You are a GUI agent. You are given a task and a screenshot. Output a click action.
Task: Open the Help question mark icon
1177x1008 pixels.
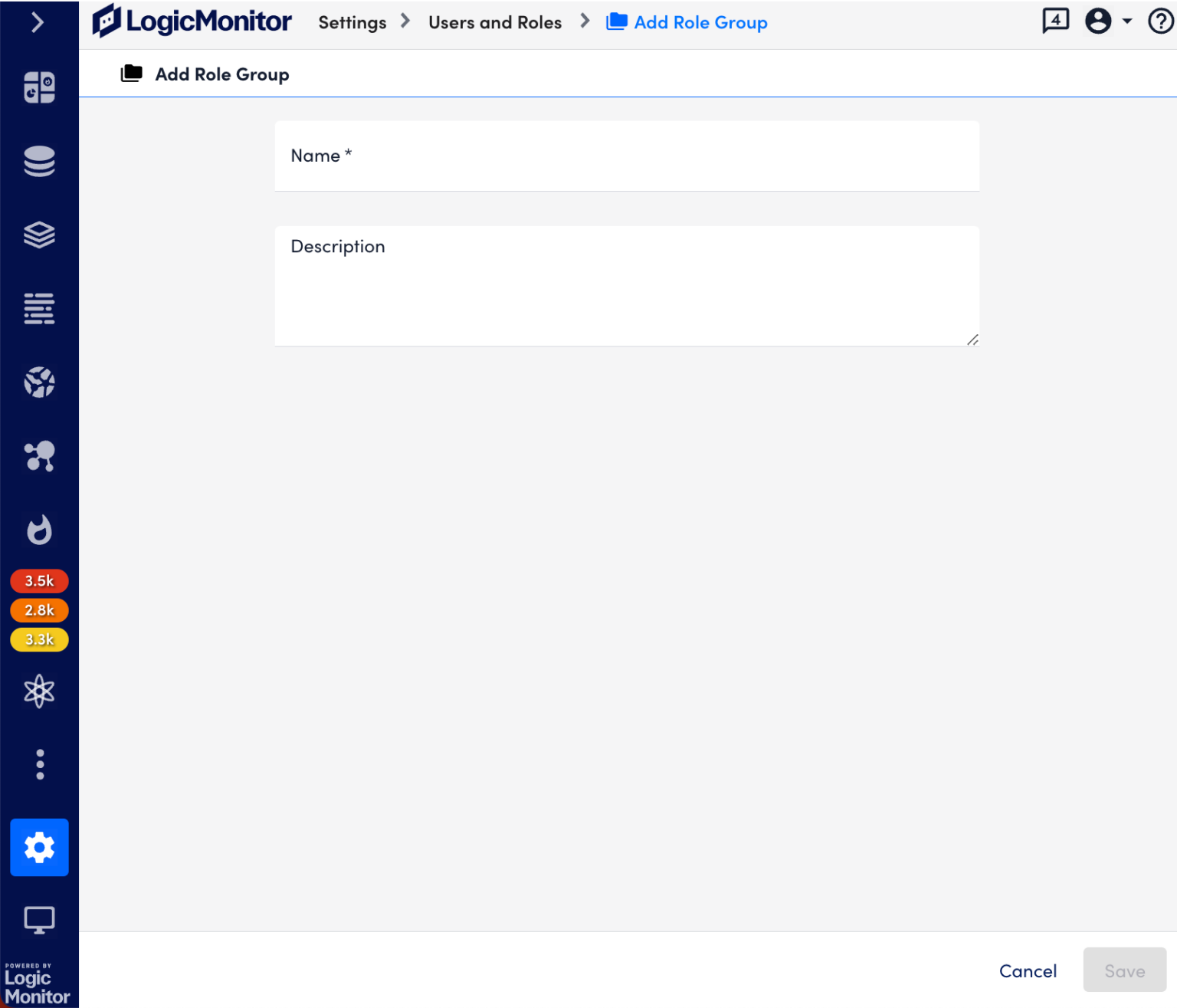click(x=1159, y=21)
